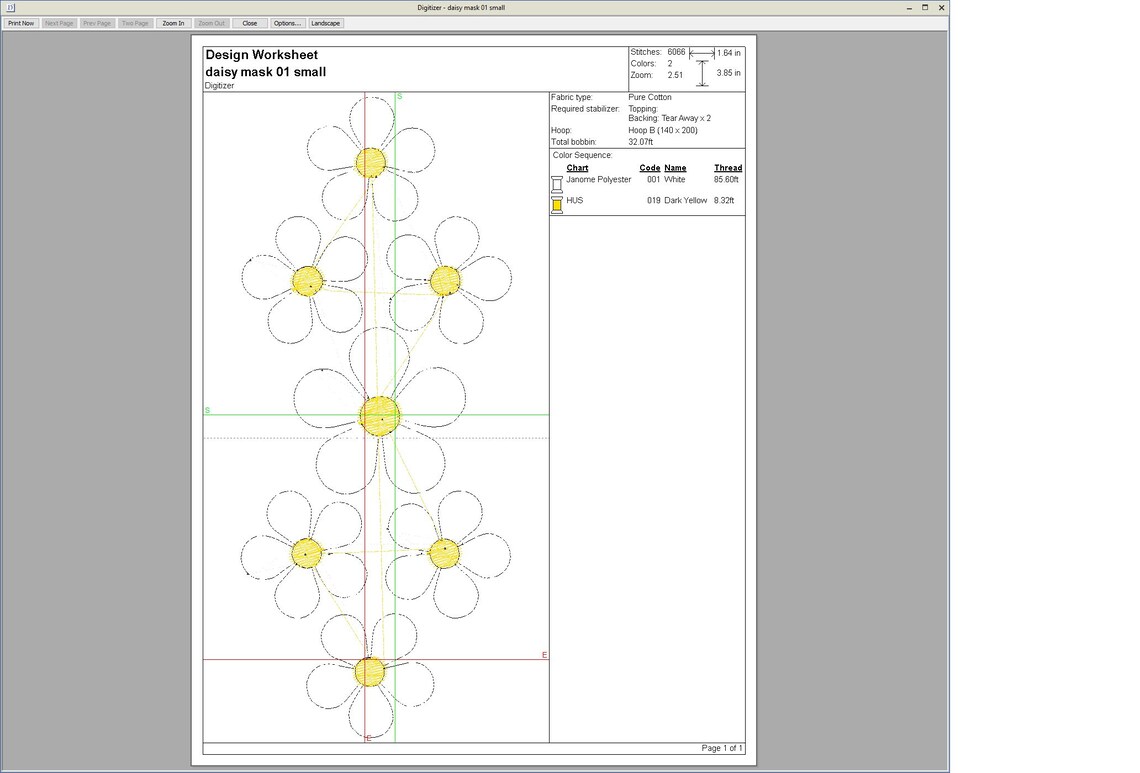Click the yellow center of the large middle daisy
1140x773 pixels.
[380, 417]
